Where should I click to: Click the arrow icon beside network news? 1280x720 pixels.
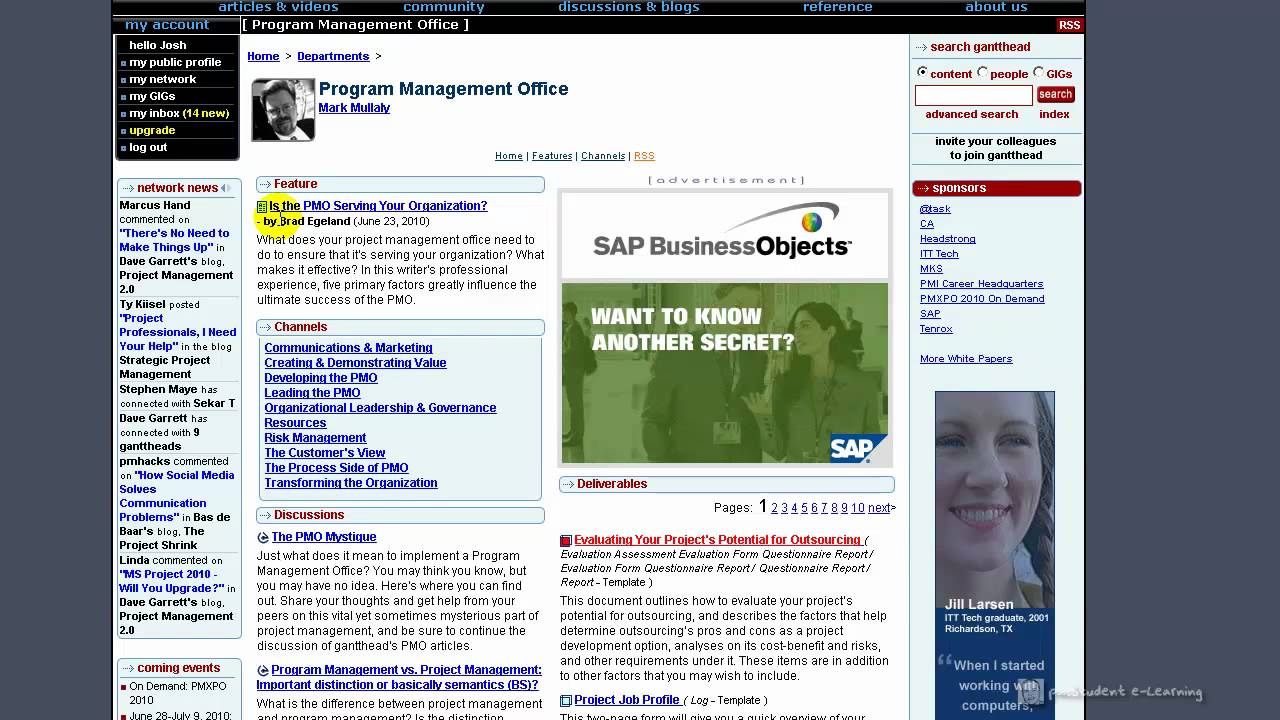coord(127,188)
